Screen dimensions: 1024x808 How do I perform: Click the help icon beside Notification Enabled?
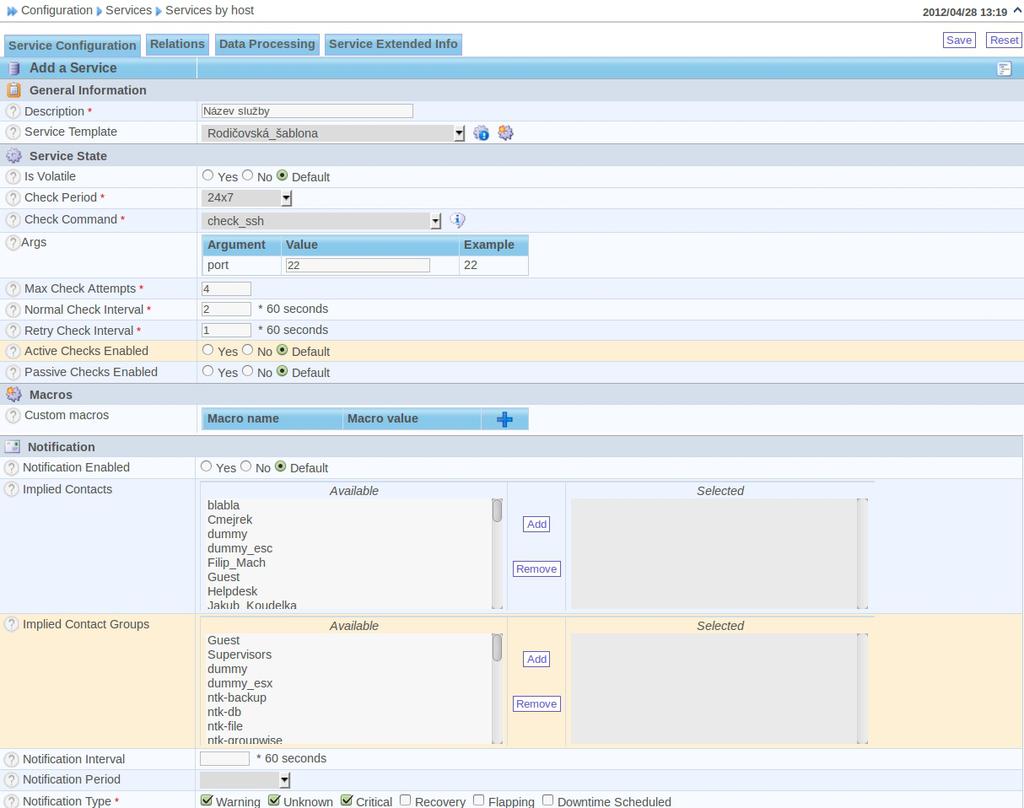pyautogui.click(x=11, y=468)
